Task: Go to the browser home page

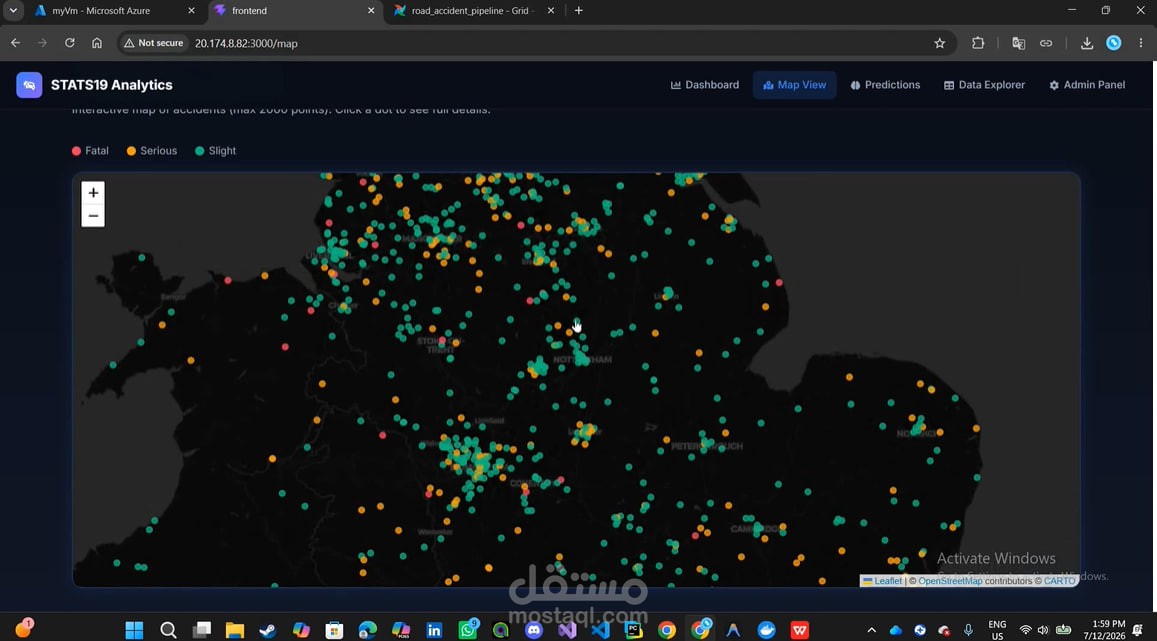Action: (97, 44)
